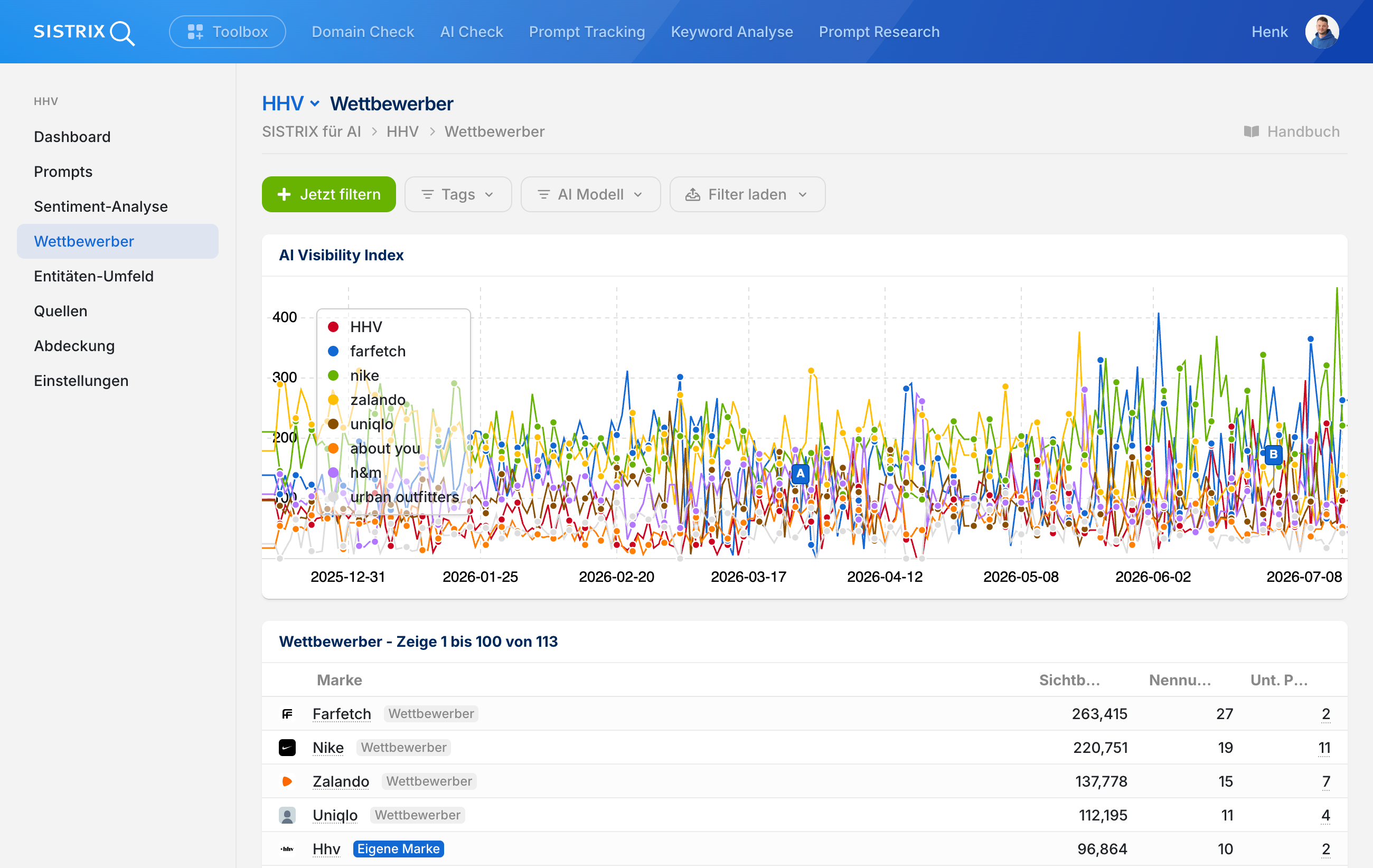Toggle the uniqlo legend entry
Screen dimensions: 1373x868
(x=360, y=424)
